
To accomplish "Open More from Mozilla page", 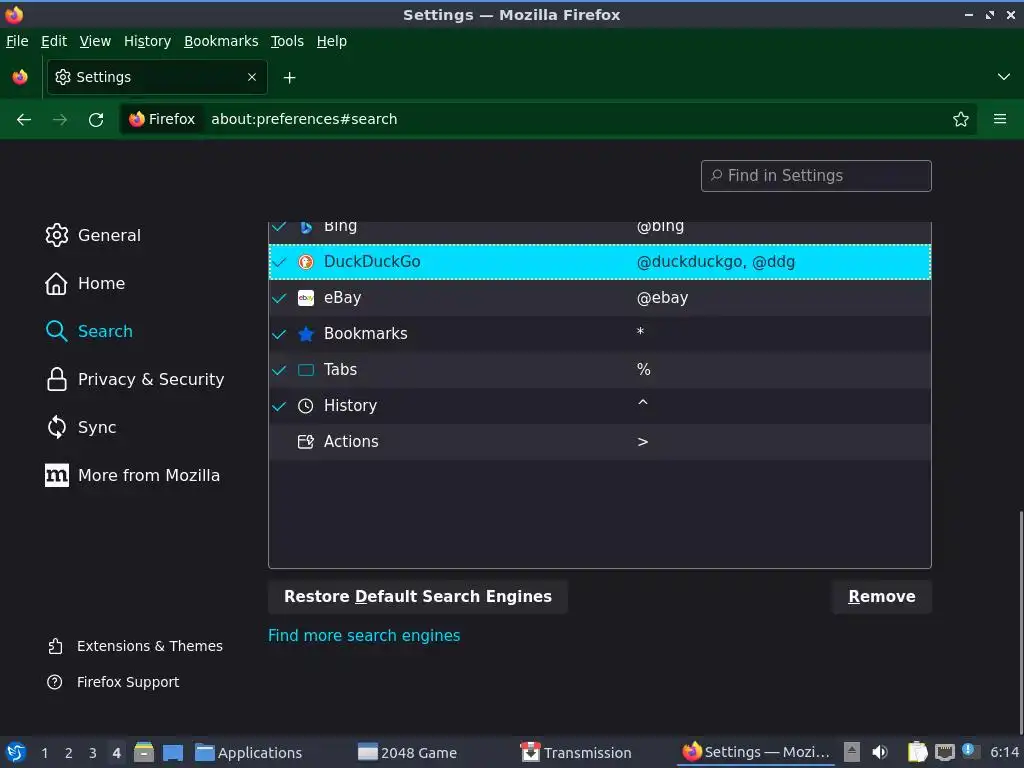I will click(133, 475).
